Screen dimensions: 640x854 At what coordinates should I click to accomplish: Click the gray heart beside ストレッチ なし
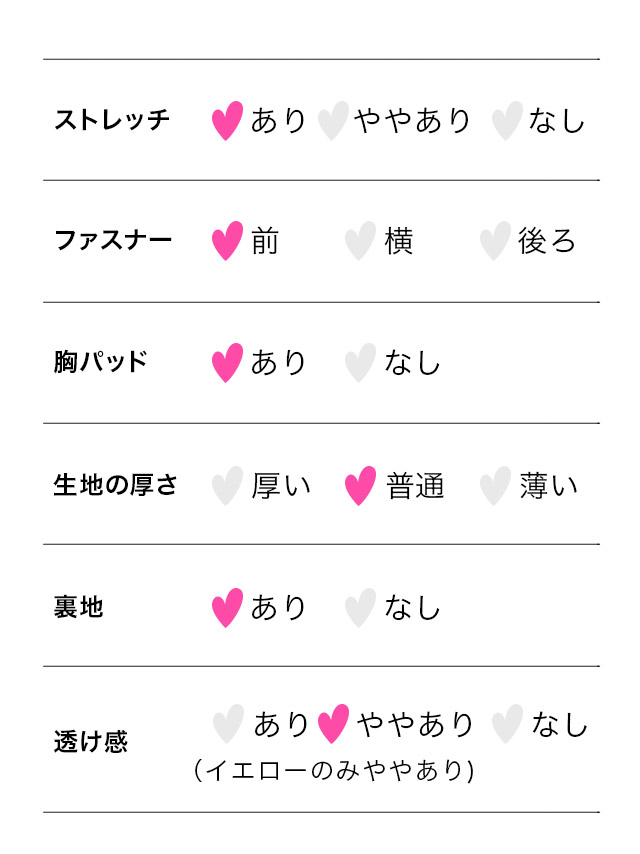click(x=507, y=120)
